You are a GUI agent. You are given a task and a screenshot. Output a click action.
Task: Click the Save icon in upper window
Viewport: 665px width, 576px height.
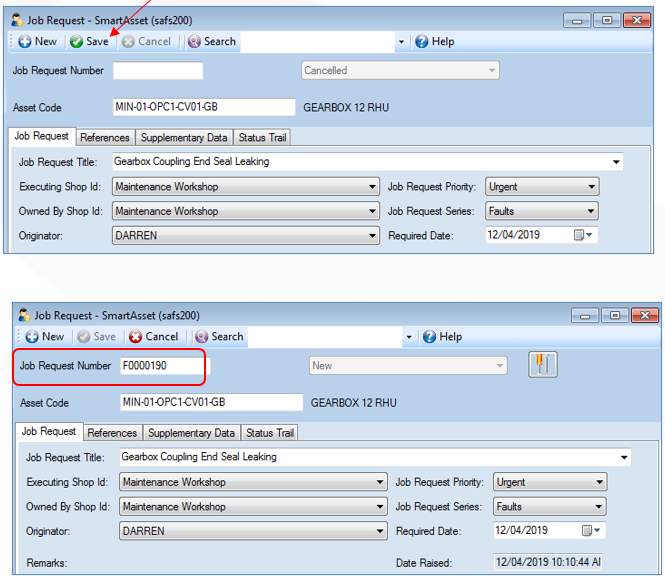tap(76, 42)
